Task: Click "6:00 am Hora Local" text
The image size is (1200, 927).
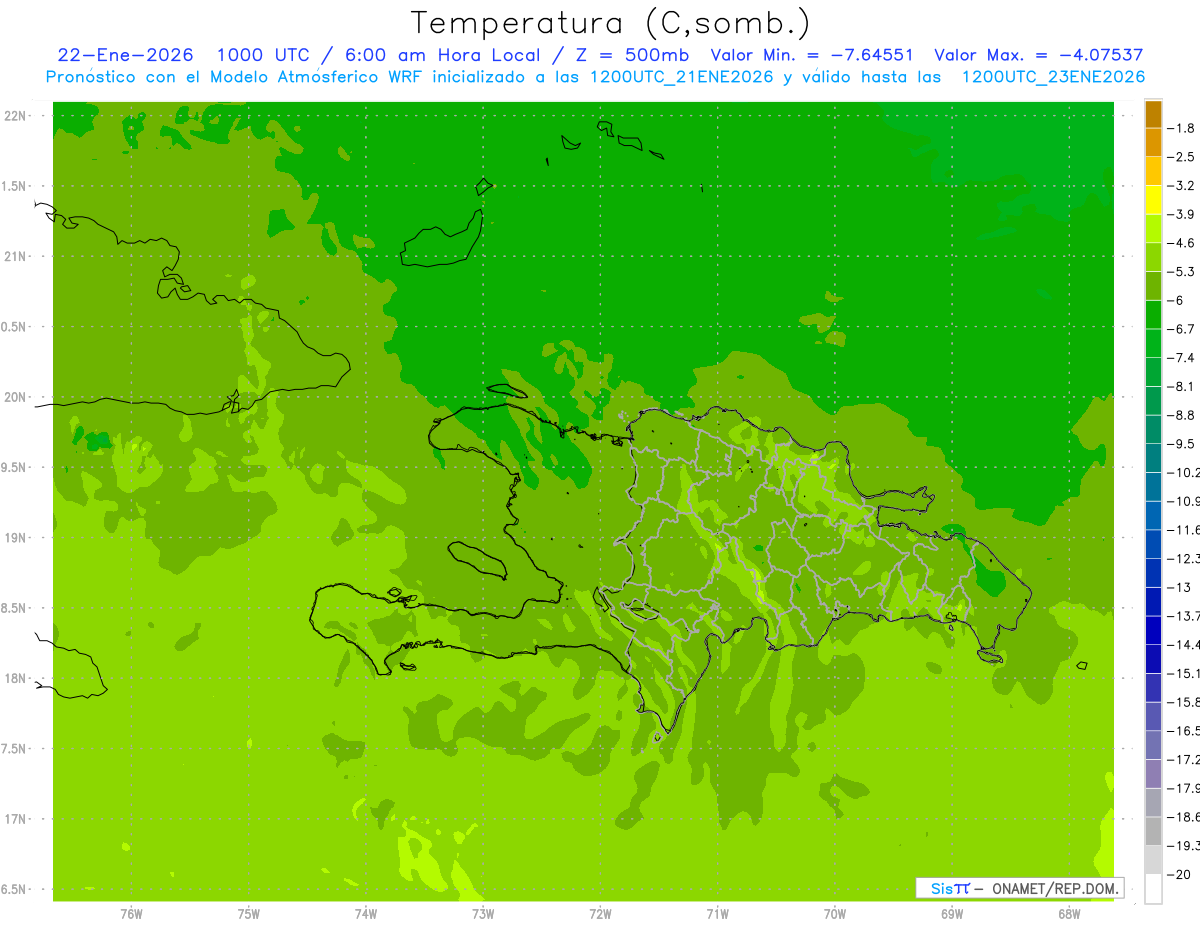Action: tap(442, 55)
